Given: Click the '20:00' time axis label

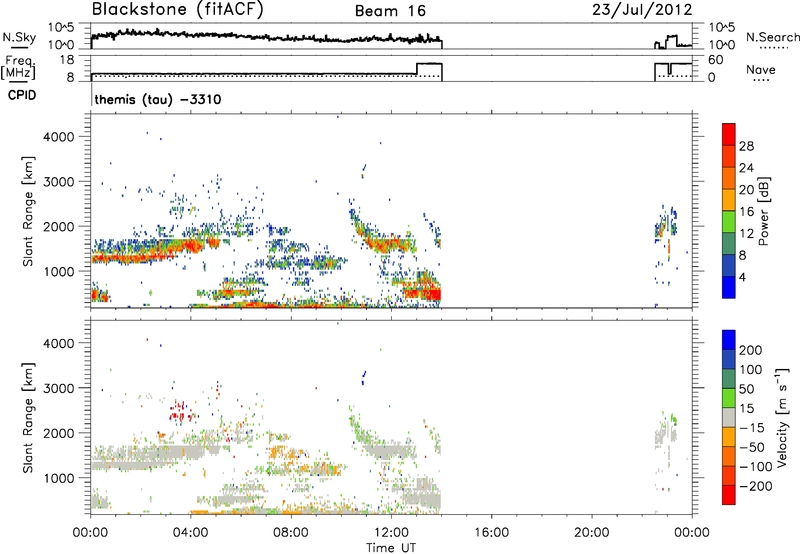Looking at the screenshot, I should click(x=592, y=533).
